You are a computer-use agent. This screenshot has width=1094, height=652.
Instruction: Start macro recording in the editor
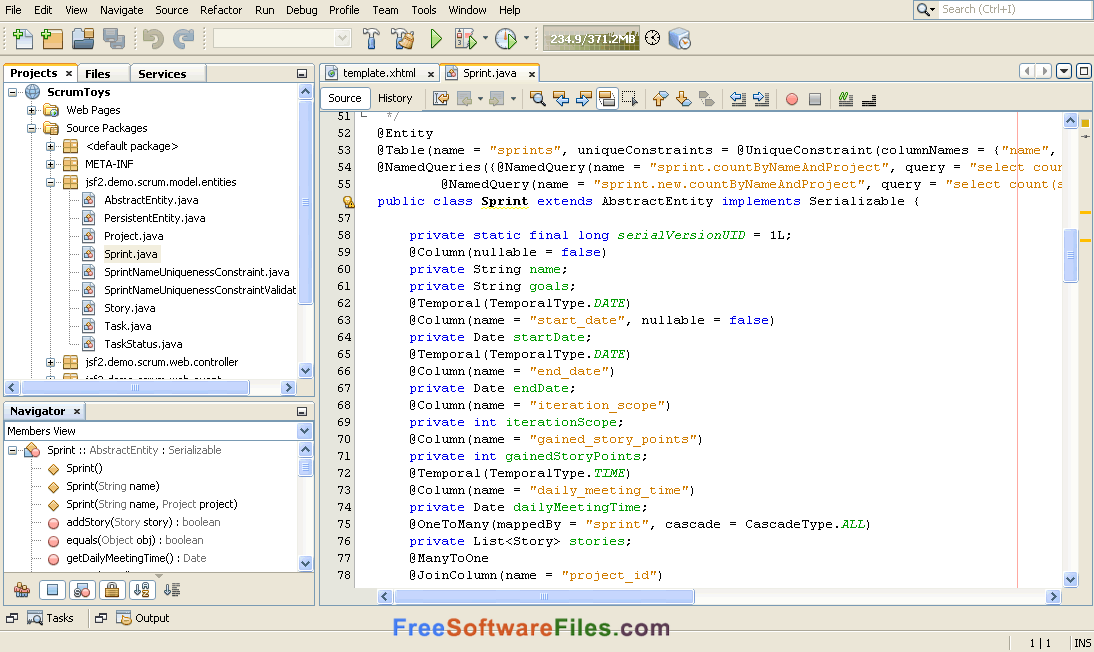pos(790,98)
